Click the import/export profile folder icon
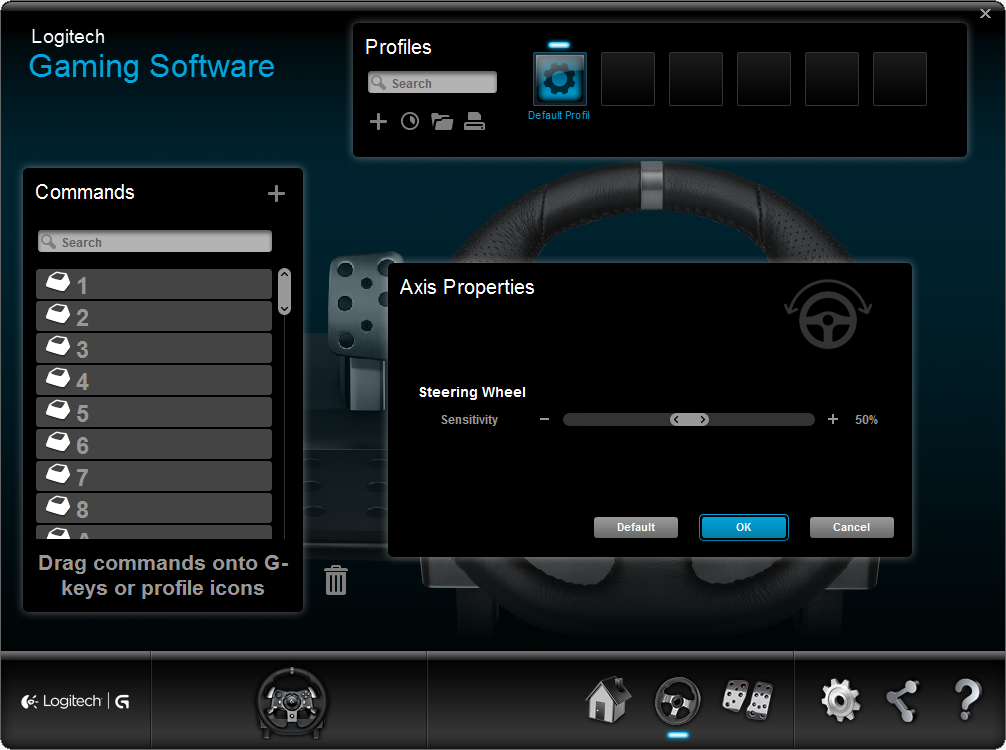 [x=442, y=121]
